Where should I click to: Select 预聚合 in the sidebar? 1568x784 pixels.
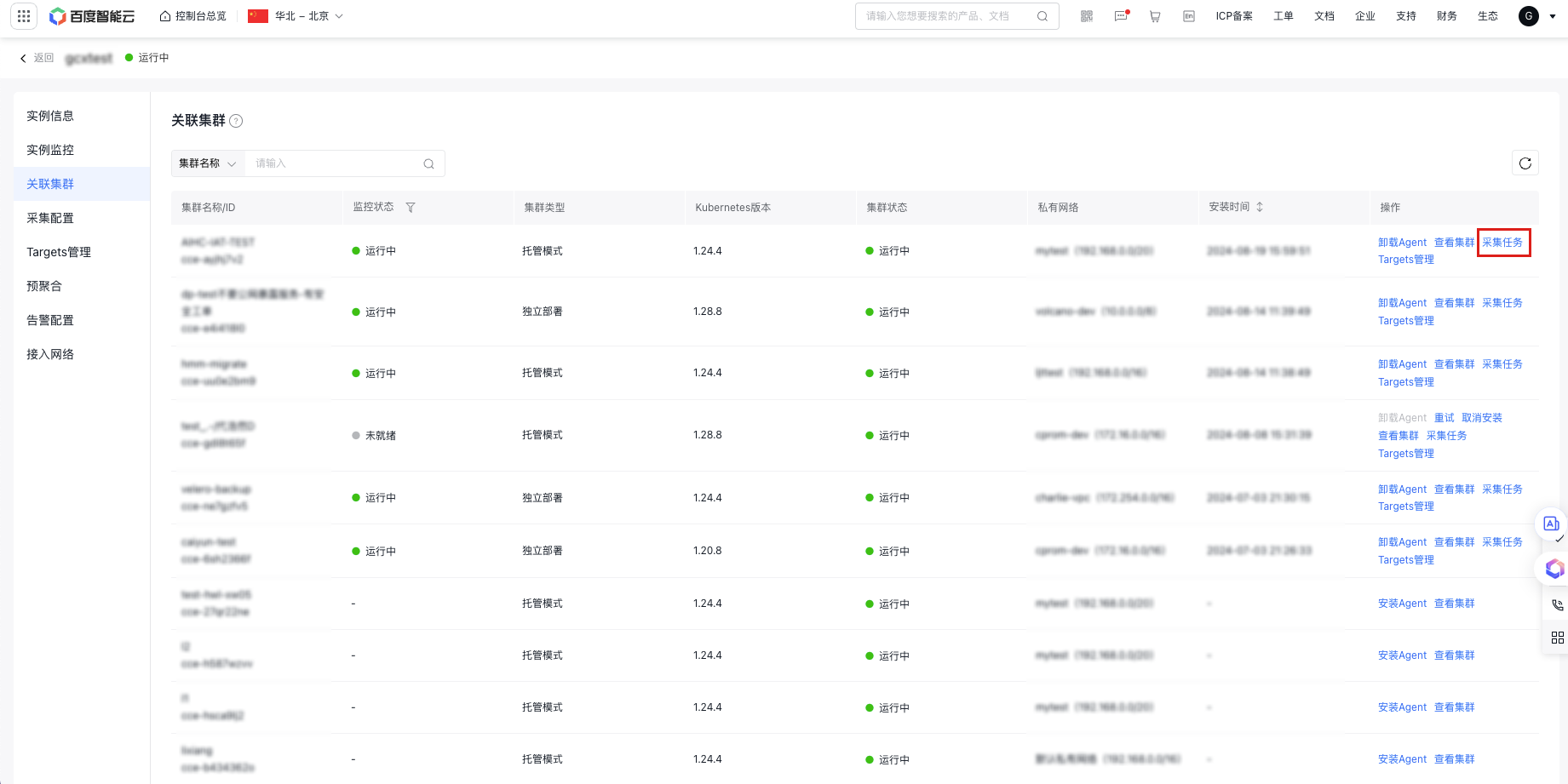point(82,286)
